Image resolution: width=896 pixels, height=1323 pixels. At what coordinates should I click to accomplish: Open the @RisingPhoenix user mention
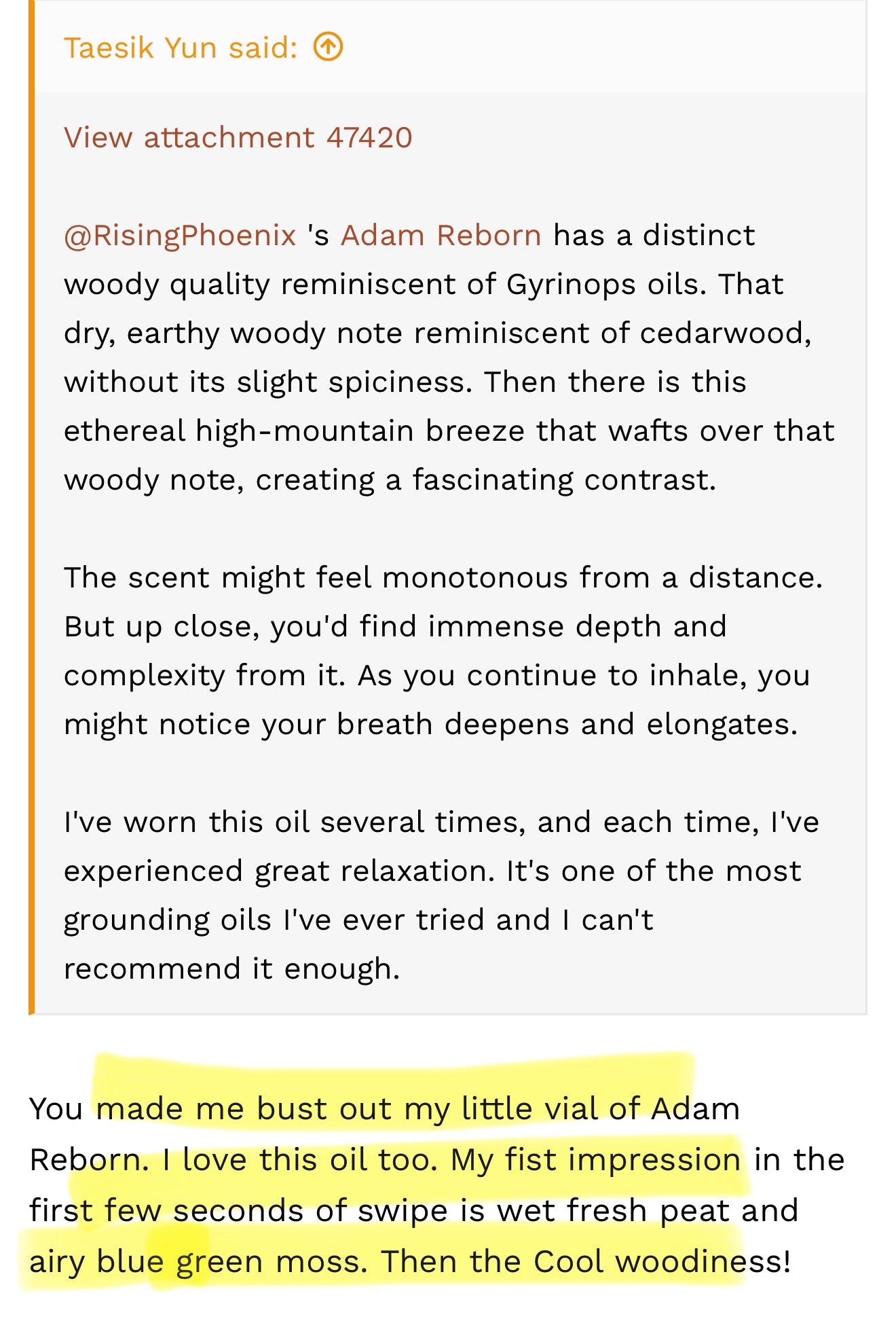click(x=180, y=236)
